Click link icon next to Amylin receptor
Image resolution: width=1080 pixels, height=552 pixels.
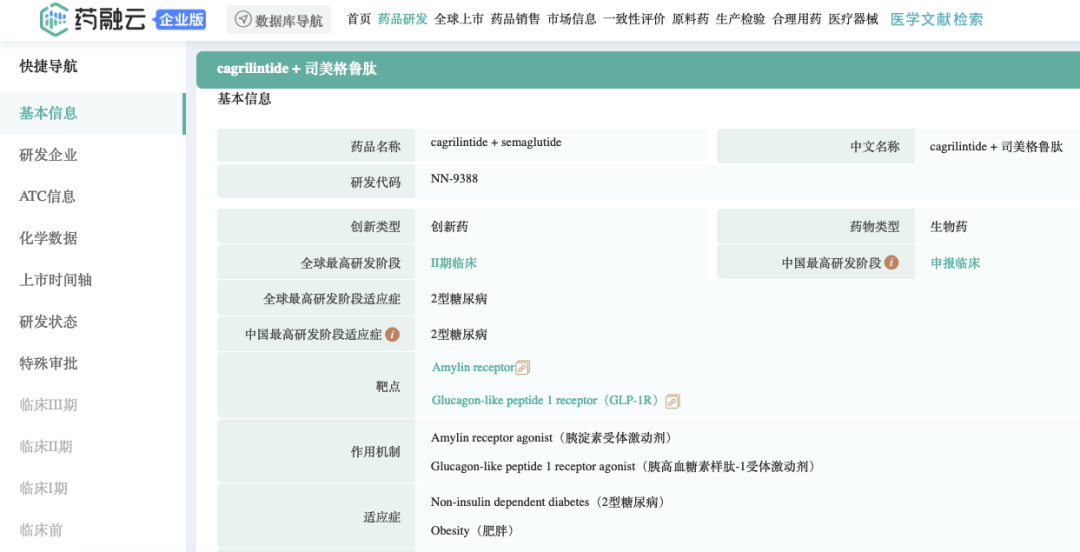523,368
